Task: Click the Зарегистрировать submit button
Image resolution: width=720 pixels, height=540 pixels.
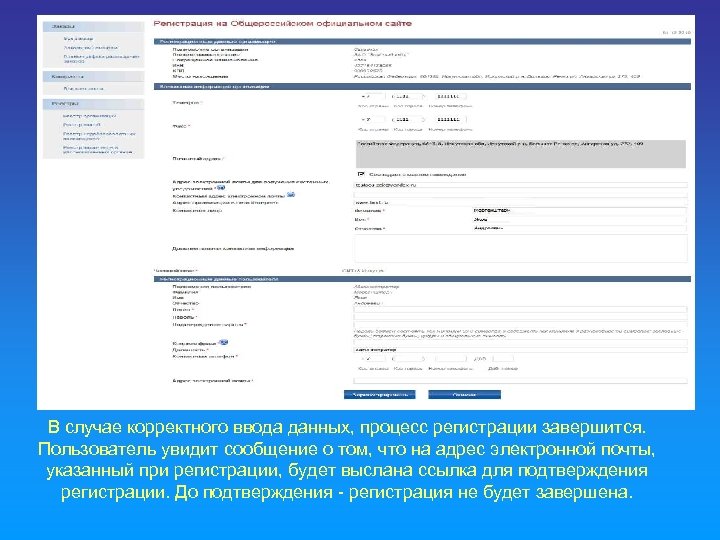Action: point(380,394)
